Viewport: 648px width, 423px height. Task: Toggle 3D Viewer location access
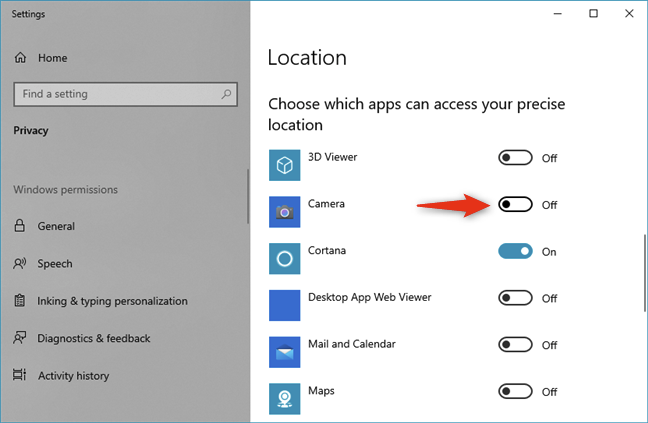click(x=515, y=158)
